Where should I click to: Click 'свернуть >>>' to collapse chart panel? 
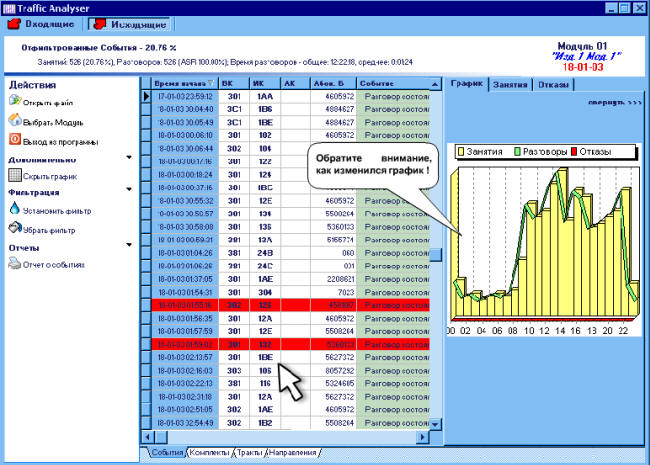[614, 103]
